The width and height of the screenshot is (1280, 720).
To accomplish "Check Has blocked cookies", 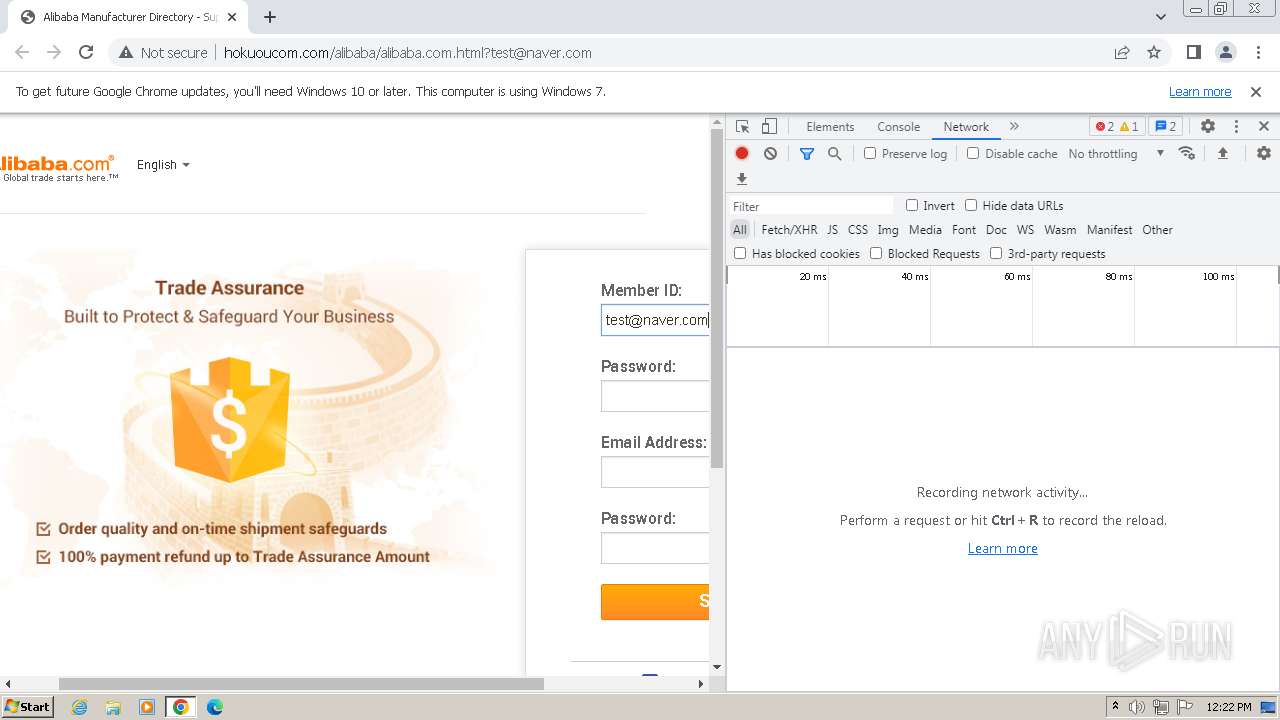I will pyautogui.click(x=740, y=253).
